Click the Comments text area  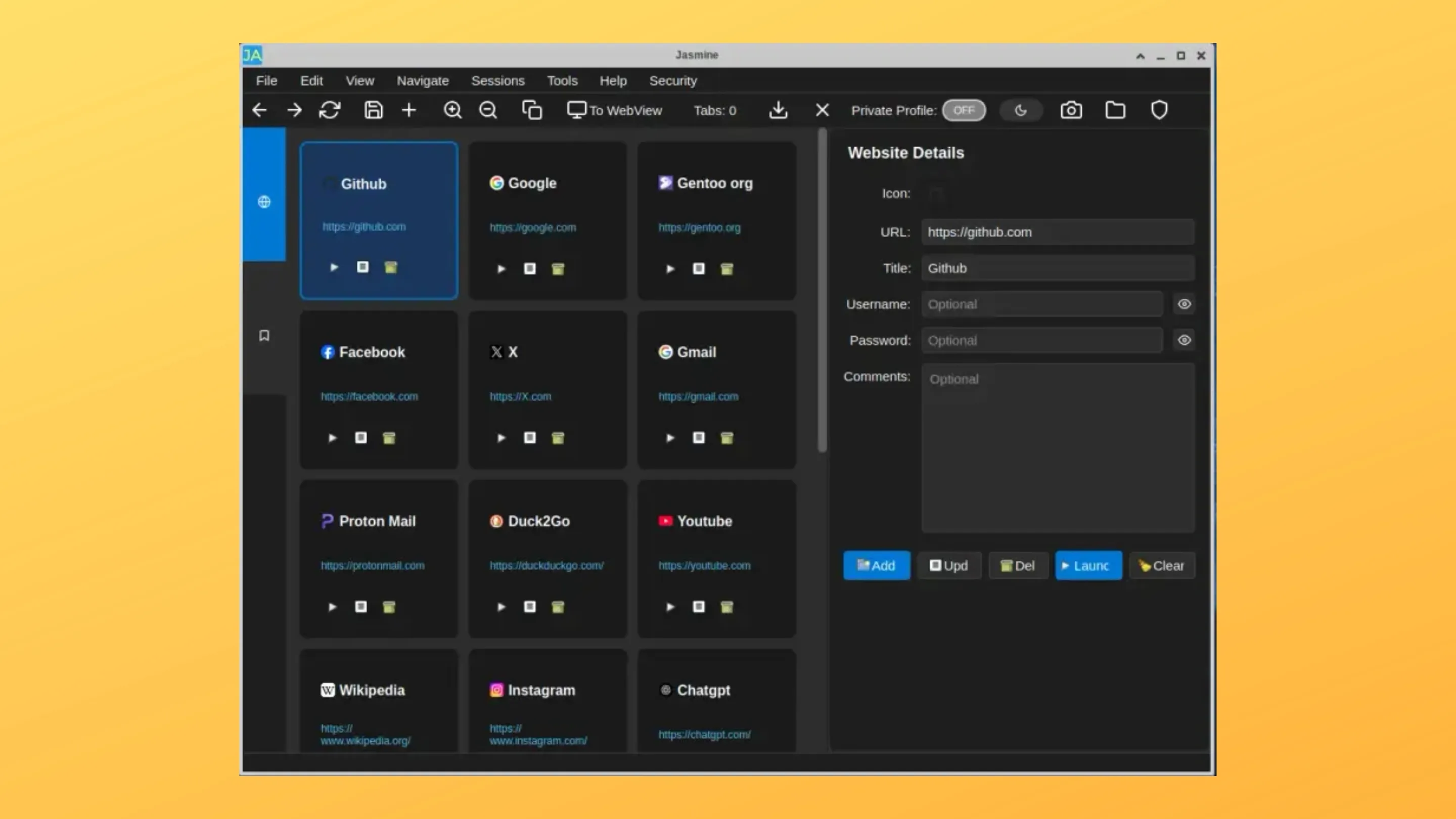1058,447
